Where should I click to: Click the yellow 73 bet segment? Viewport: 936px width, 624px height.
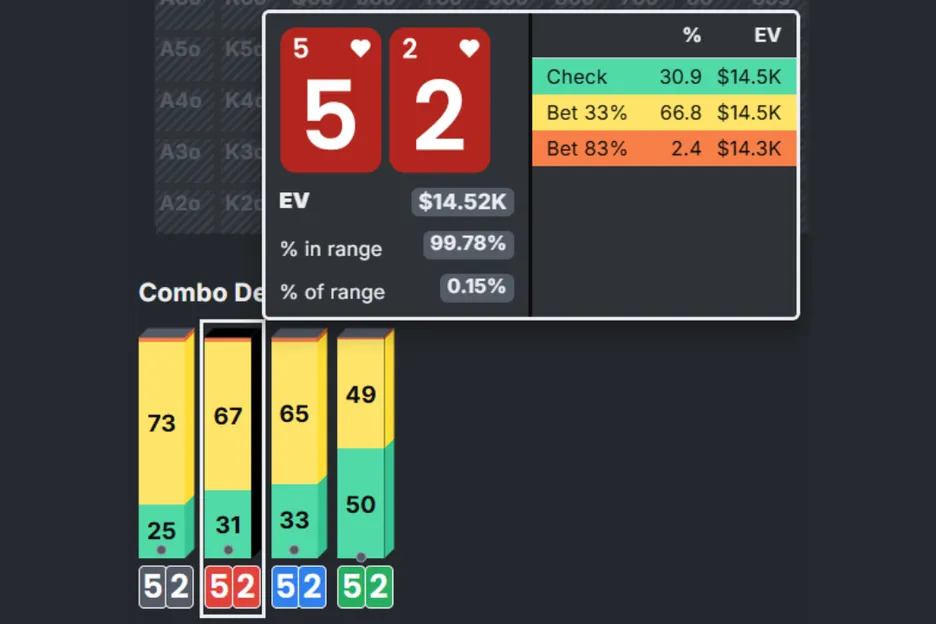click(162, 423)
